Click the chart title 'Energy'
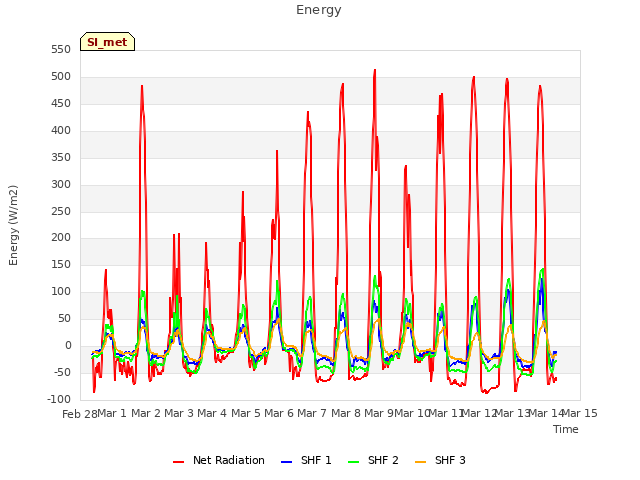The height and width of the screenshot is (480, 640). 318,10
